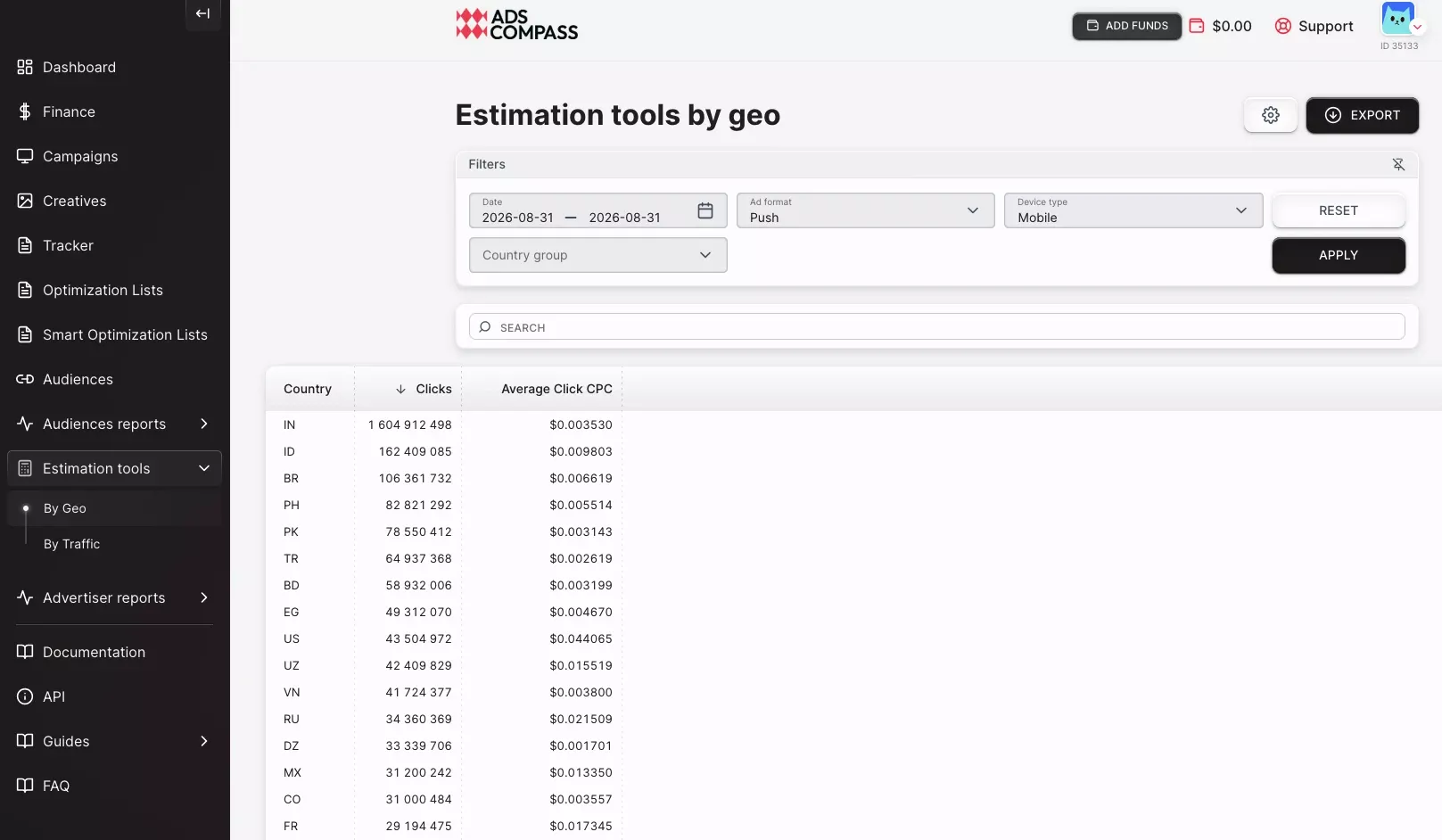This screenshot has height=840, width=1442.
Task: Click the APPLY filters button
Action: pyautogui.click(x=1339, y=255)
